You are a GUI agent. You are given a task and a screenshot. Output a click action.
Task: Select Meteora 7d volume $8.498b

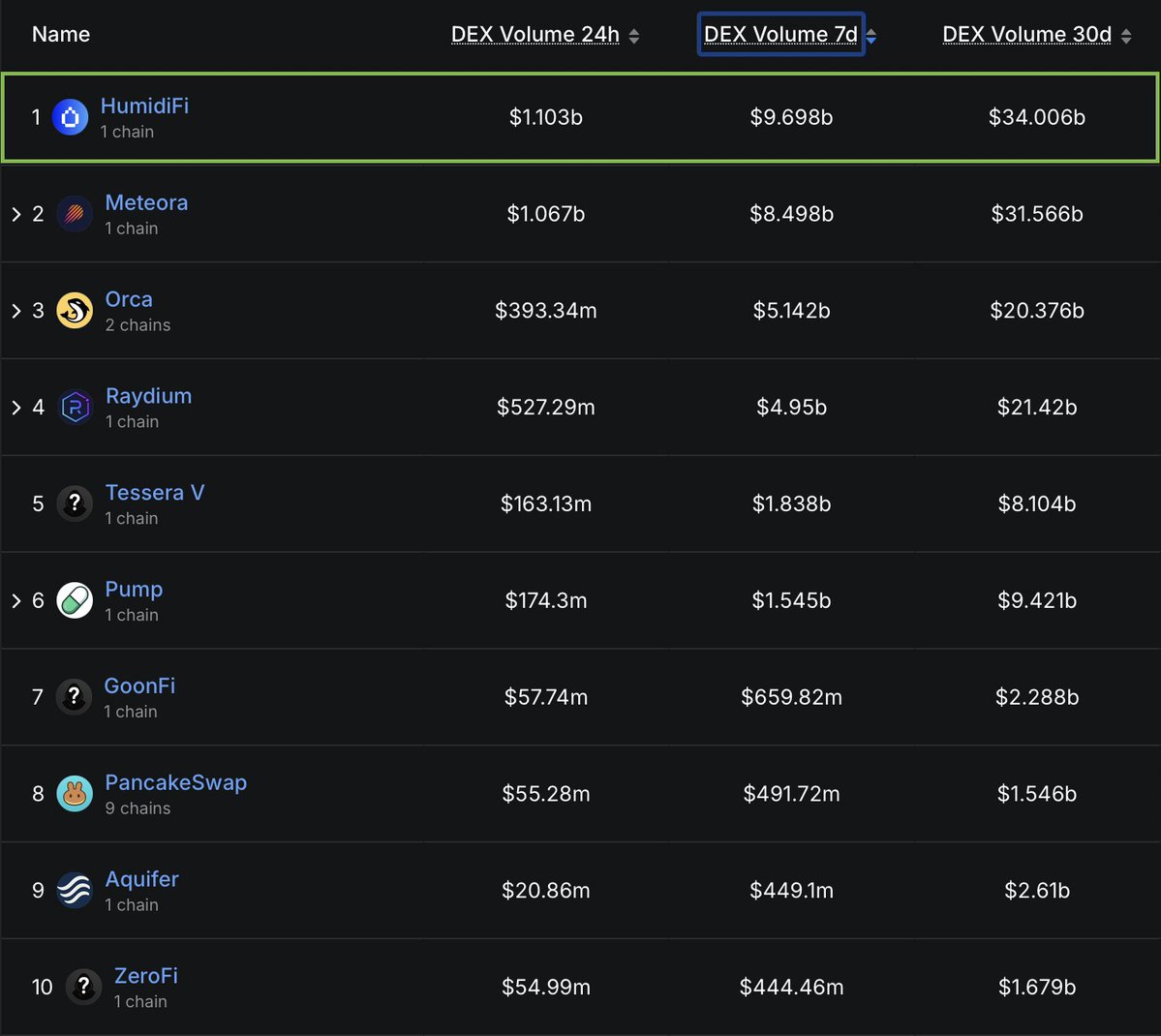click(791, 214)
